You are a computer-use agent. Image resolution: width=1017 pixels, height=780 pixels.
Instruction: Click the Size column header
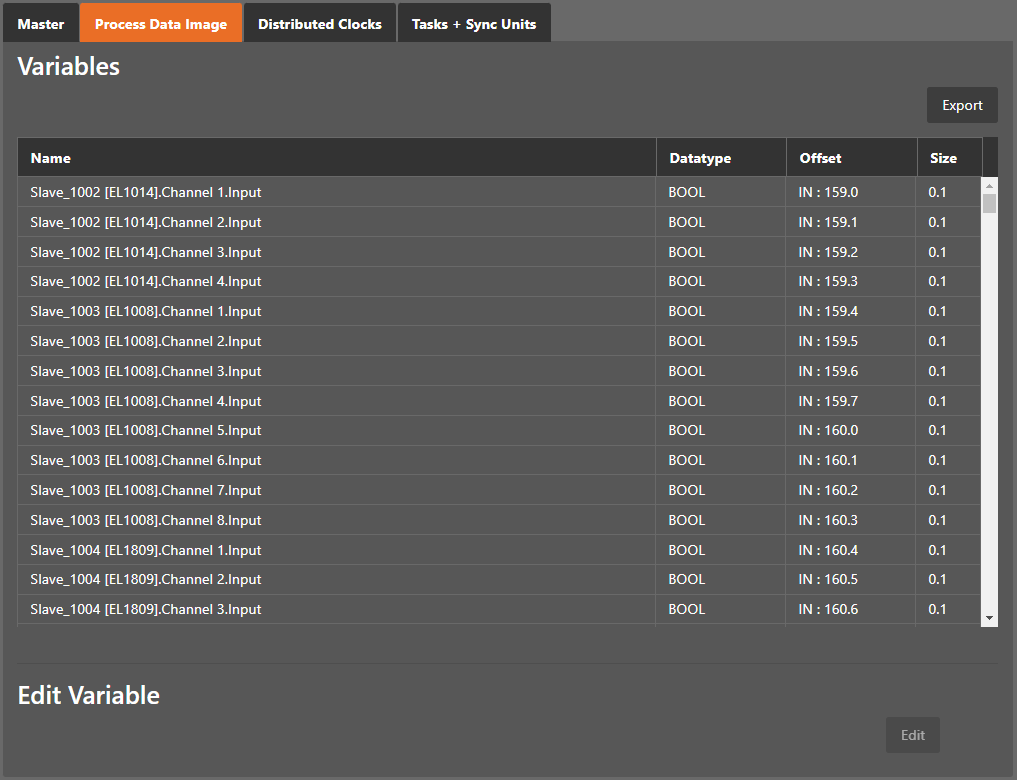point(943,158)
